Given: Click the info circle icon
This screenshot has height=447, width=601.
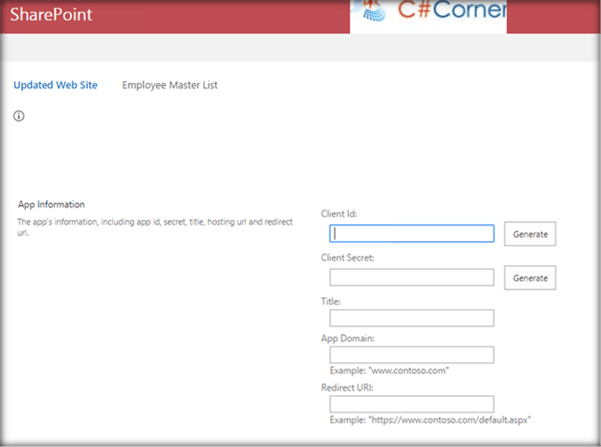Looking at the screenshot, I should [19, 116].
